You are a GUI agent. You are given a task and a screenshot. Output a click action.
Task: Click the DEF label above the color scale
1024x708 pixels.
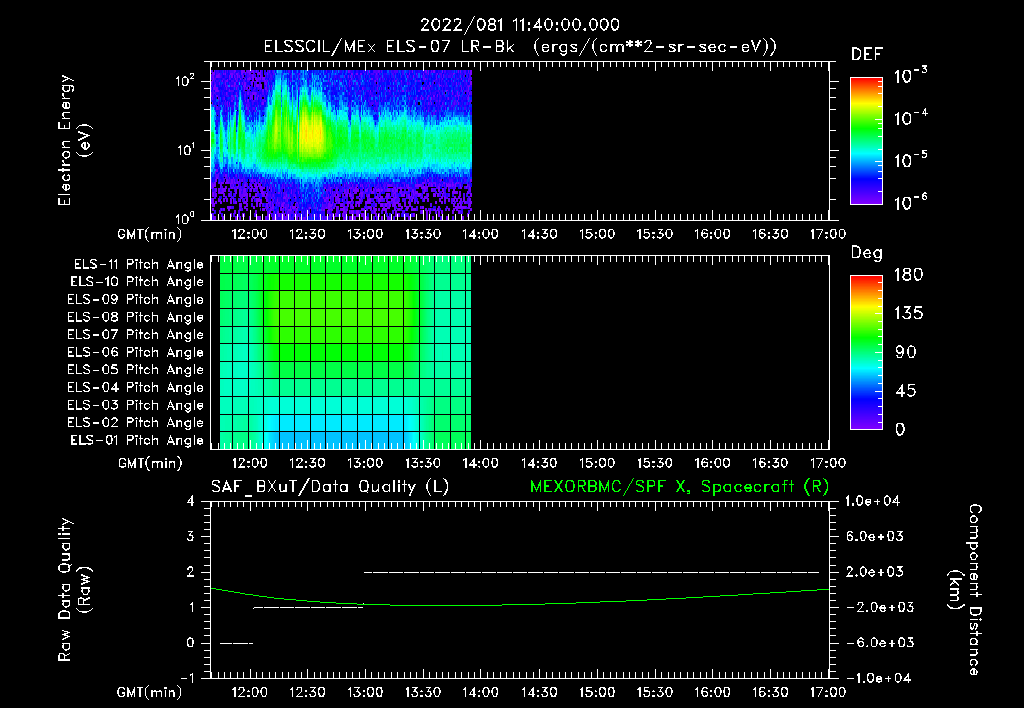click(867, 54)
